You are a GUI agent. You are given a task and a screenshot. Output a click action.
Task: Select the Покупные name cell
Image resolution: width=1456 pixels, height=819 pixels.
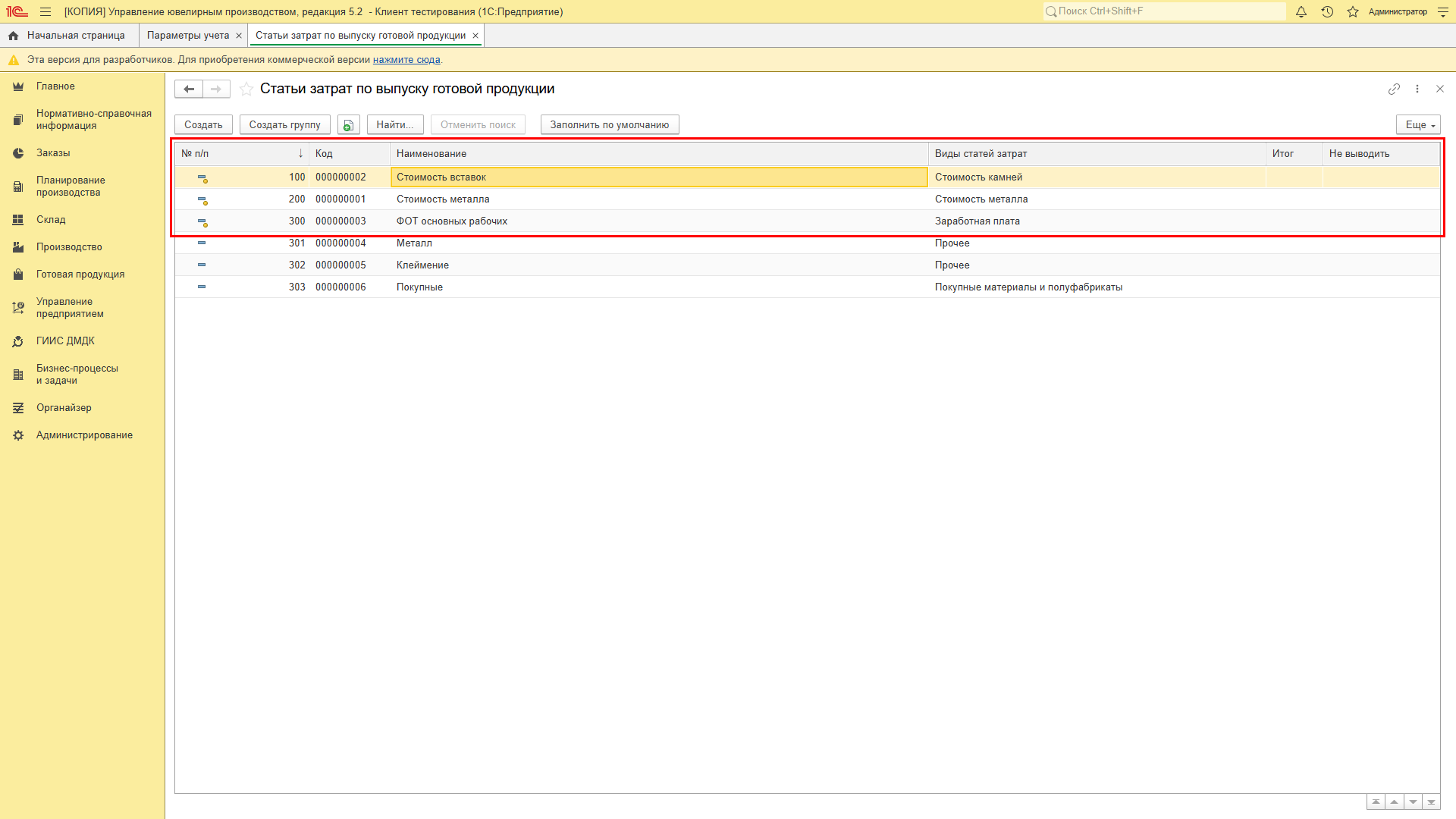coord(659,287)
